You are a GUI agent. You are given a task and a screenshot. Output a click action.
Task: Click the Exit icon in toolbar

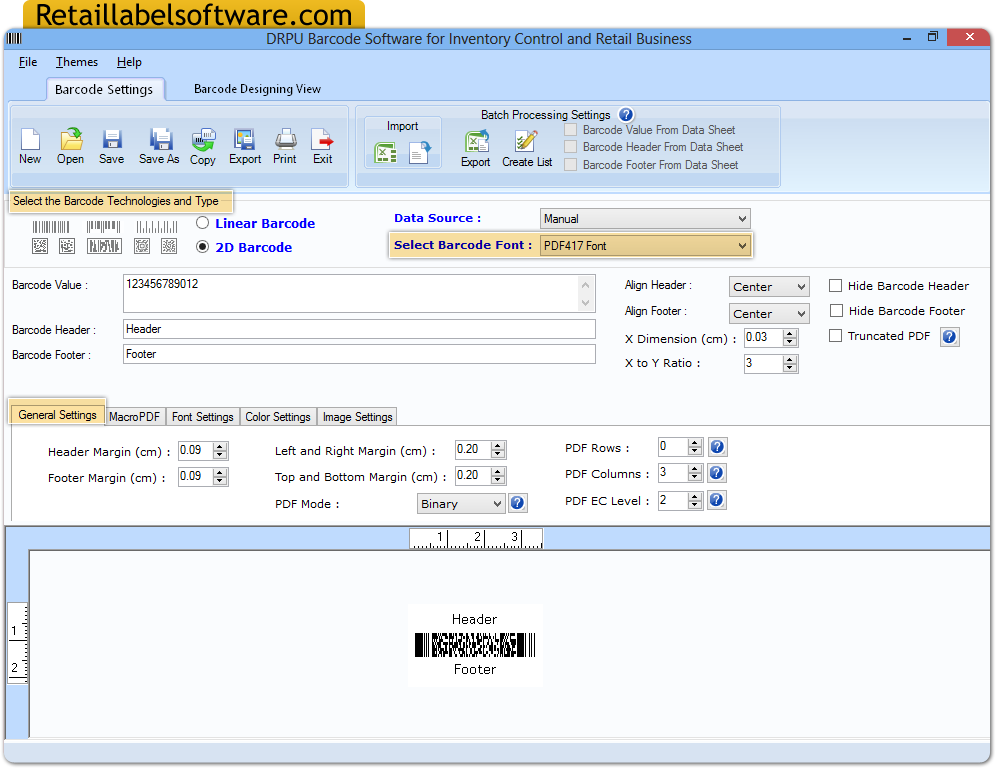(322, 139)
